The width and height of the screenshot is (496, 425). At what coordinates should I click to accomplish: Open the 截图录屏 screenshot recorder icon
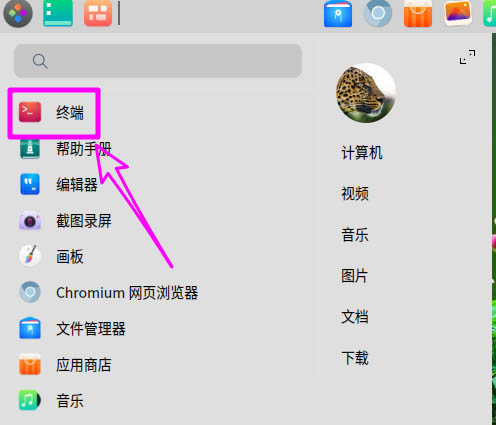click(x=30, y=220)
